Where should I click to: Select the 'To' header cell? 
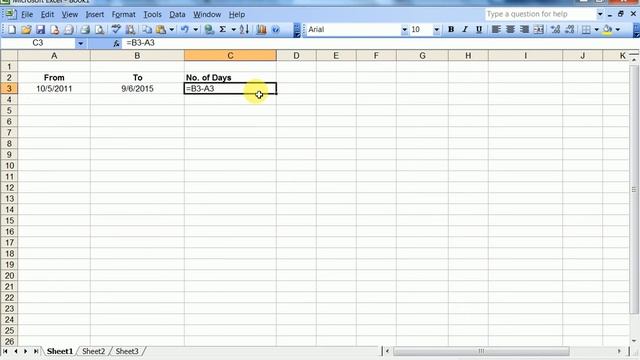coord(137,78)
